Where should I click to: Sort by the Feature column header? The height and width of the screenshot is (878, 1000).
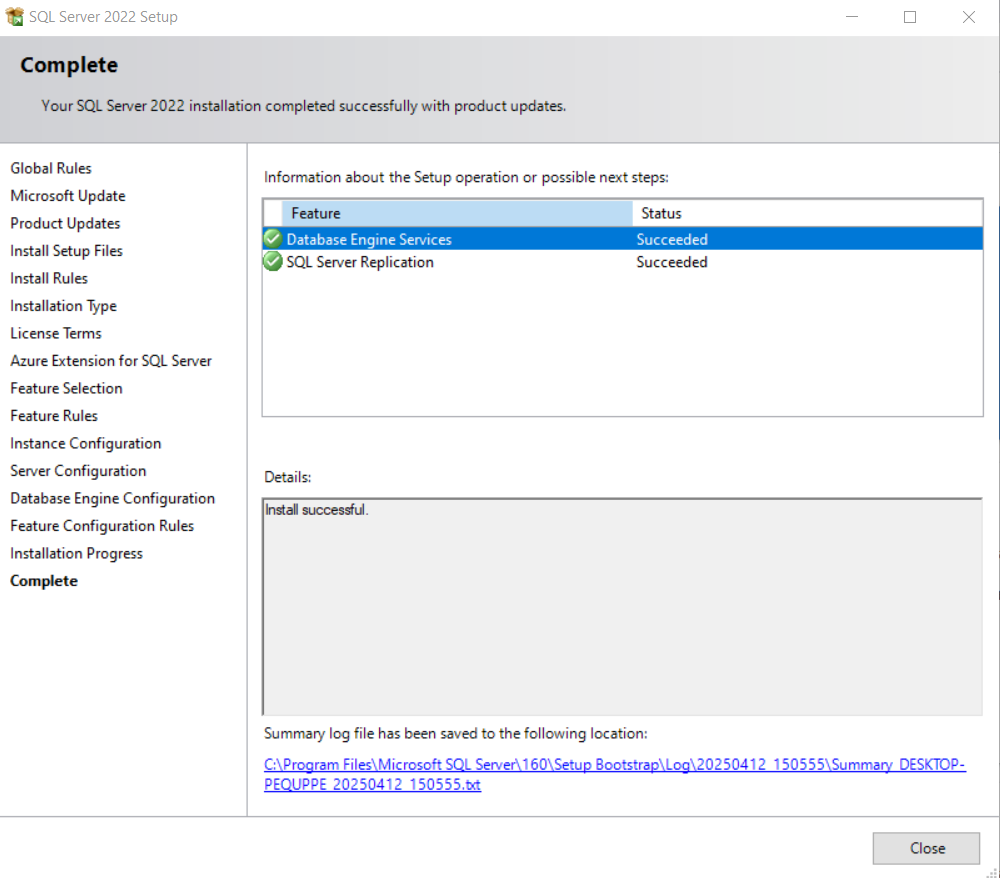pyautogui.click(x=457, y=213)
